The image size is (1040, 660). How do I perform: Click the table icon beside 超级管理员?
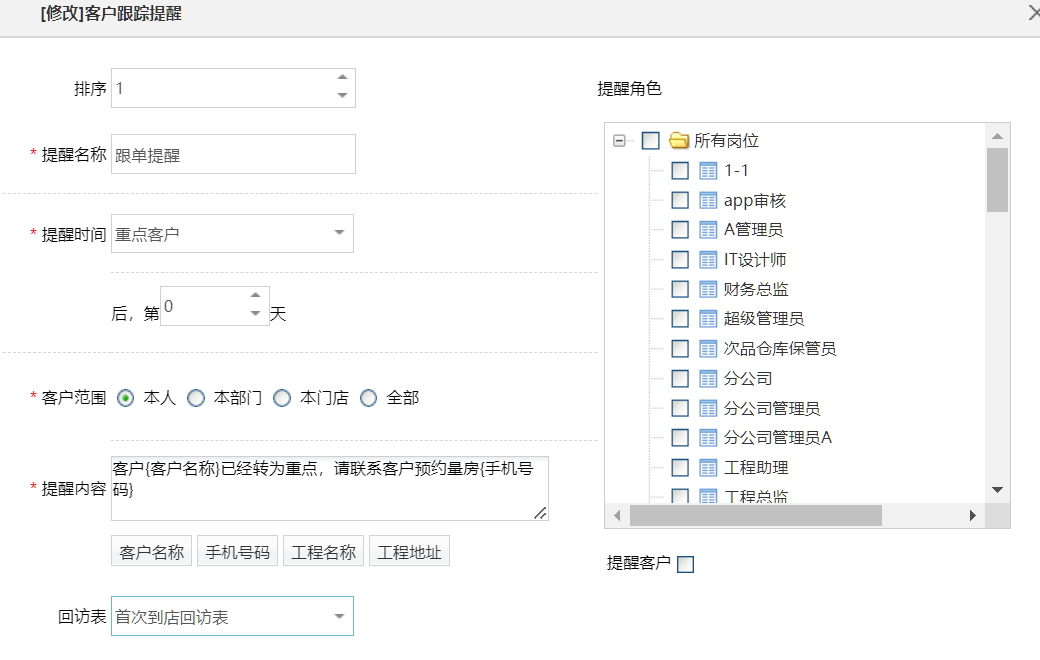click(709, 319)
